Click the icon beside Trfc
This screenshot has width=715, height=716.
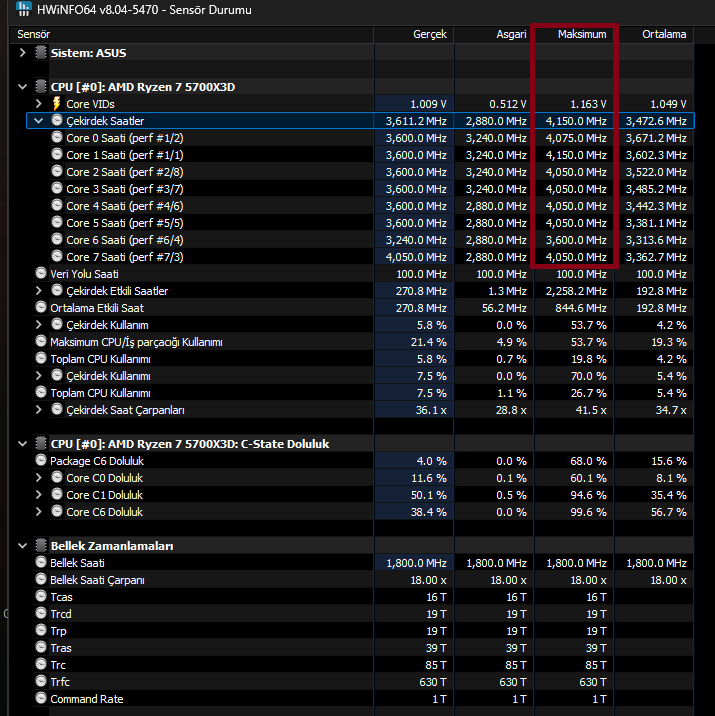pyautogui.click(x=41, y=681)
